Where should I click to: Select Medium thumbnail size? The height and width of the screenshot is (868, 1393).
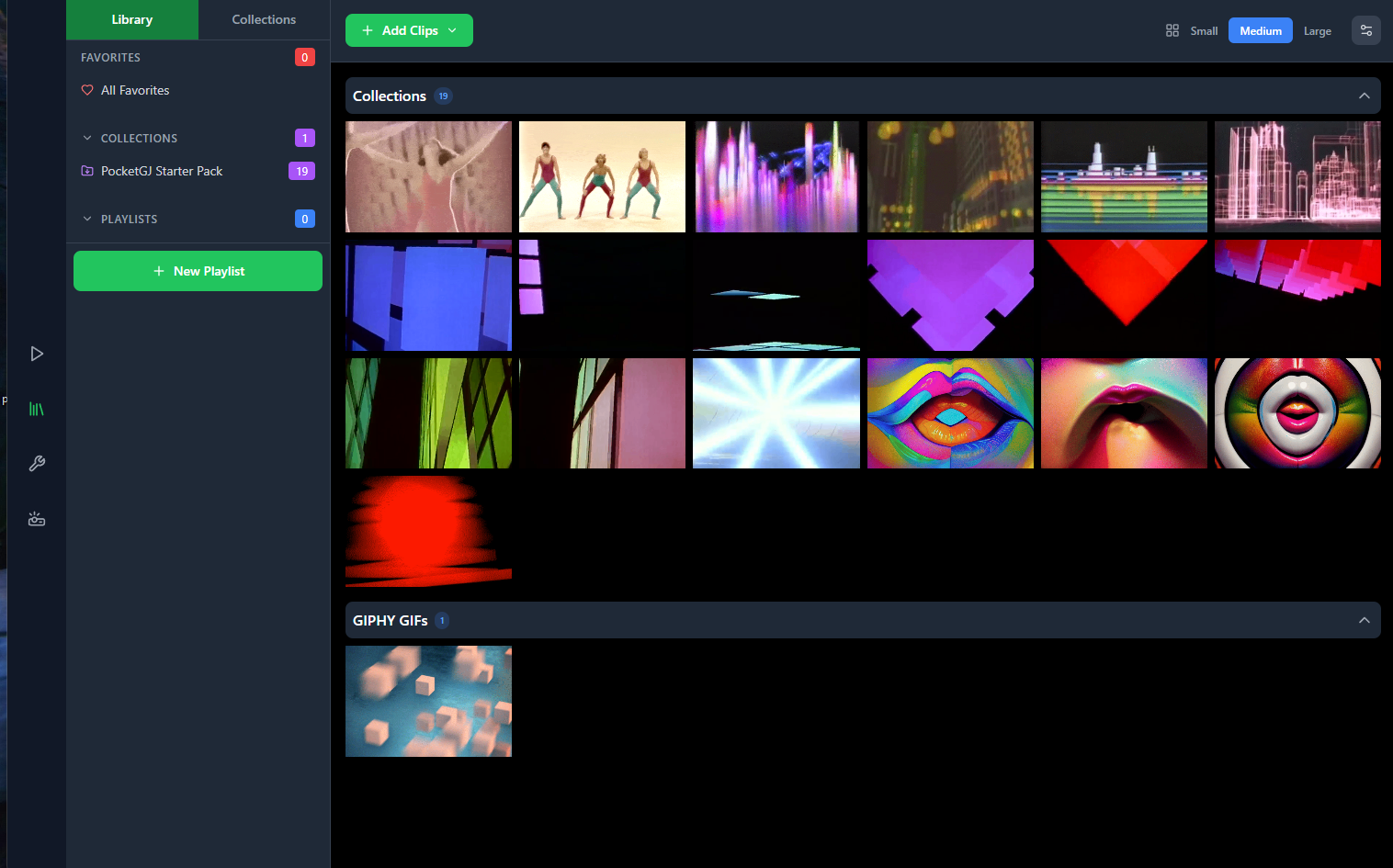[x=1260, y=31]
